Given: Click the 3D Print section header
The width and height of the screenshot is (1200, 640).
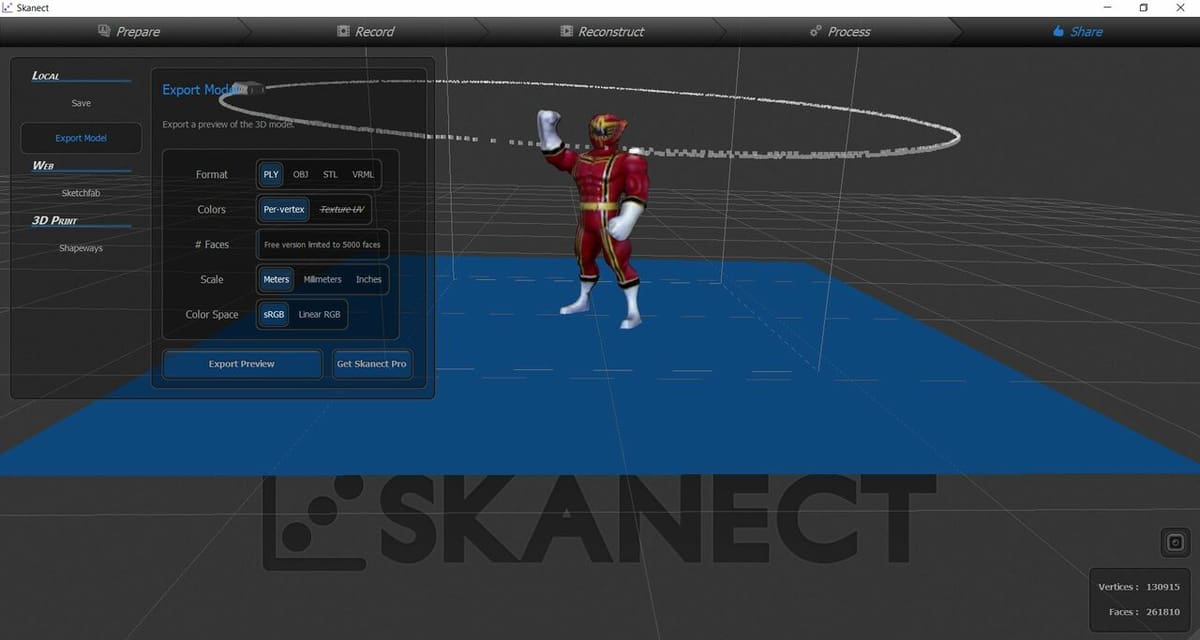Looking at the screenshot, I should [x=55, y=220].
